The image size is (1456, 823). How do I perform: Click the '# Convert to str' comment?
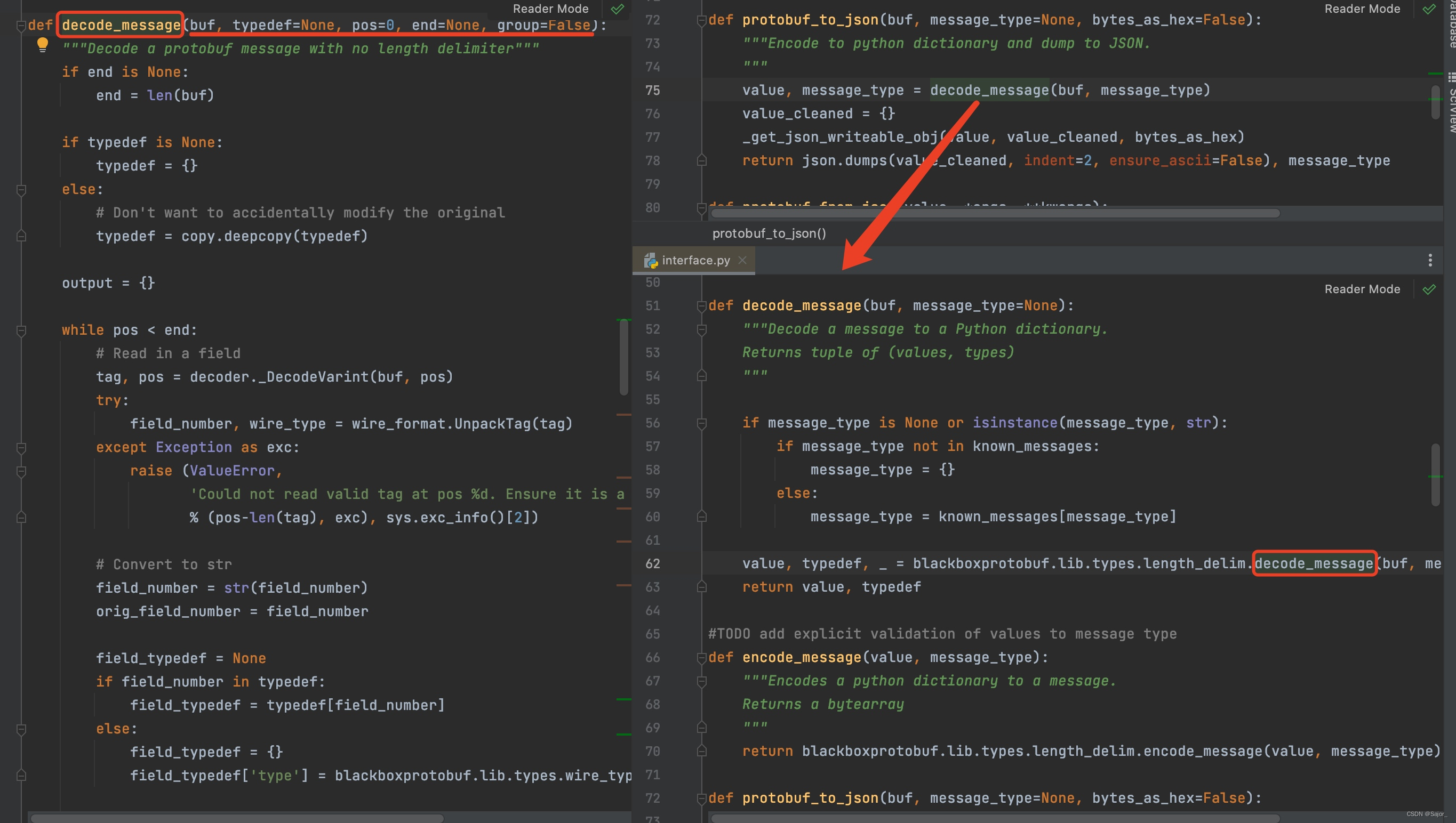pyautogui.click(x=164, y=564)
